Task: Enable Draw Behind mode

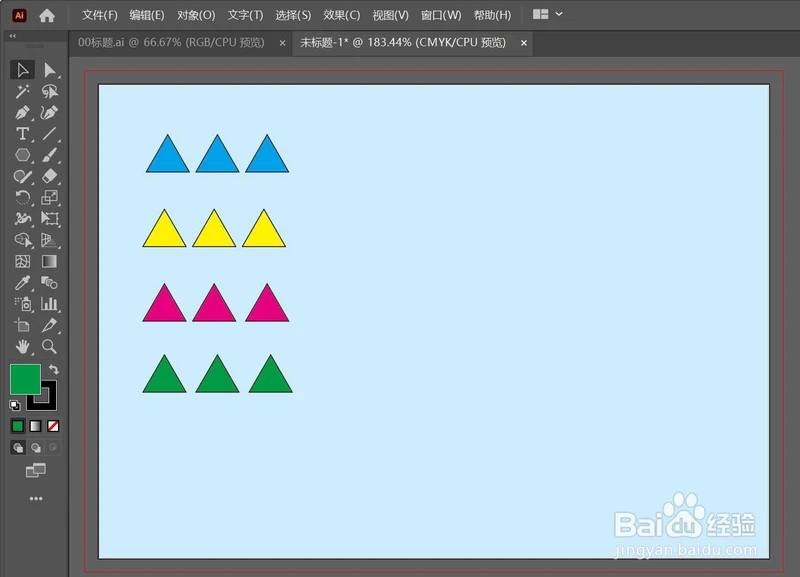Action: click(x=36, y=448)
